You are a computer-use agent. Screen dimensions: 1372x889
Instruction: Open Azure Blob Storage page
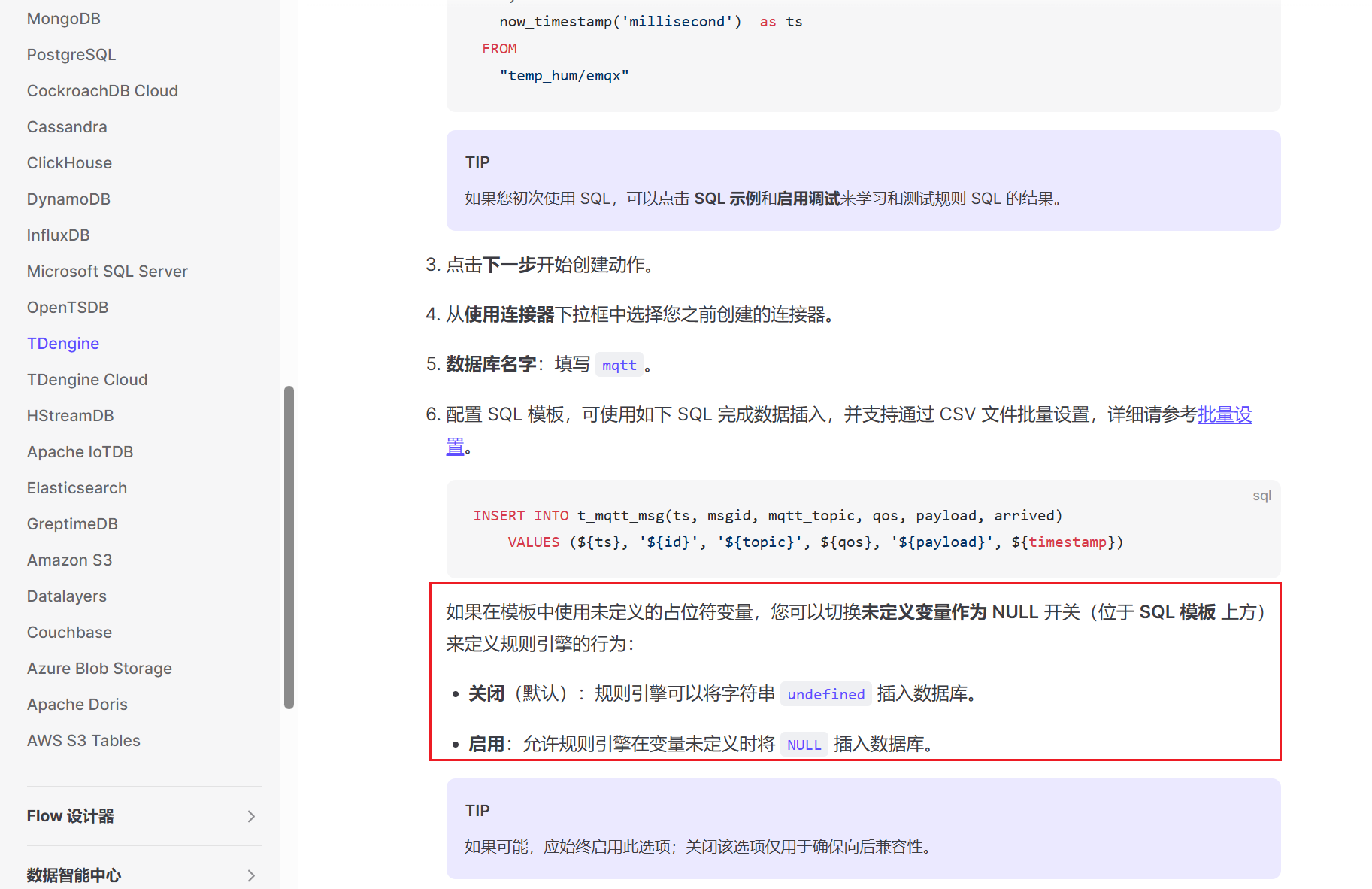pyautogui.click(x=99, y=669)
